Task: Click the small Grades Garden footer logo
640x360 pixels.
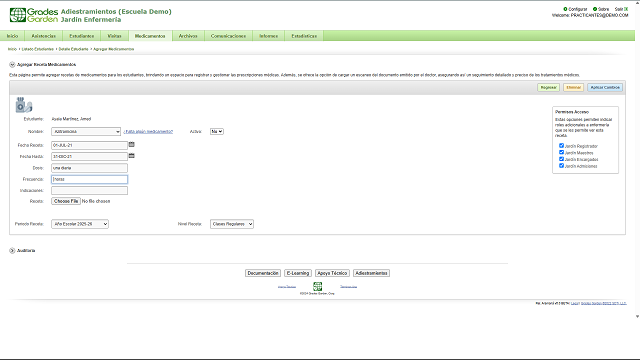Action: (317, 286)
